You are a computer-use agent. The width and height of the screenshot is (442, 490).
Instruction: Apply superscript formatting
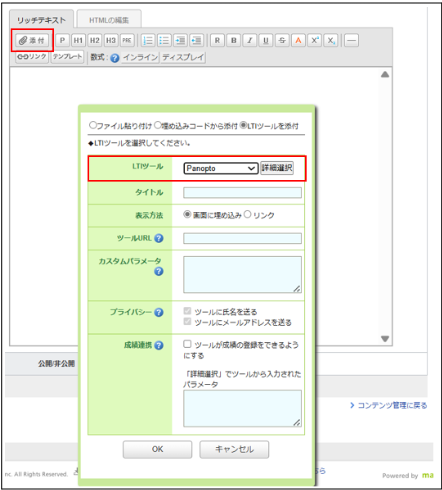[315, 40]
